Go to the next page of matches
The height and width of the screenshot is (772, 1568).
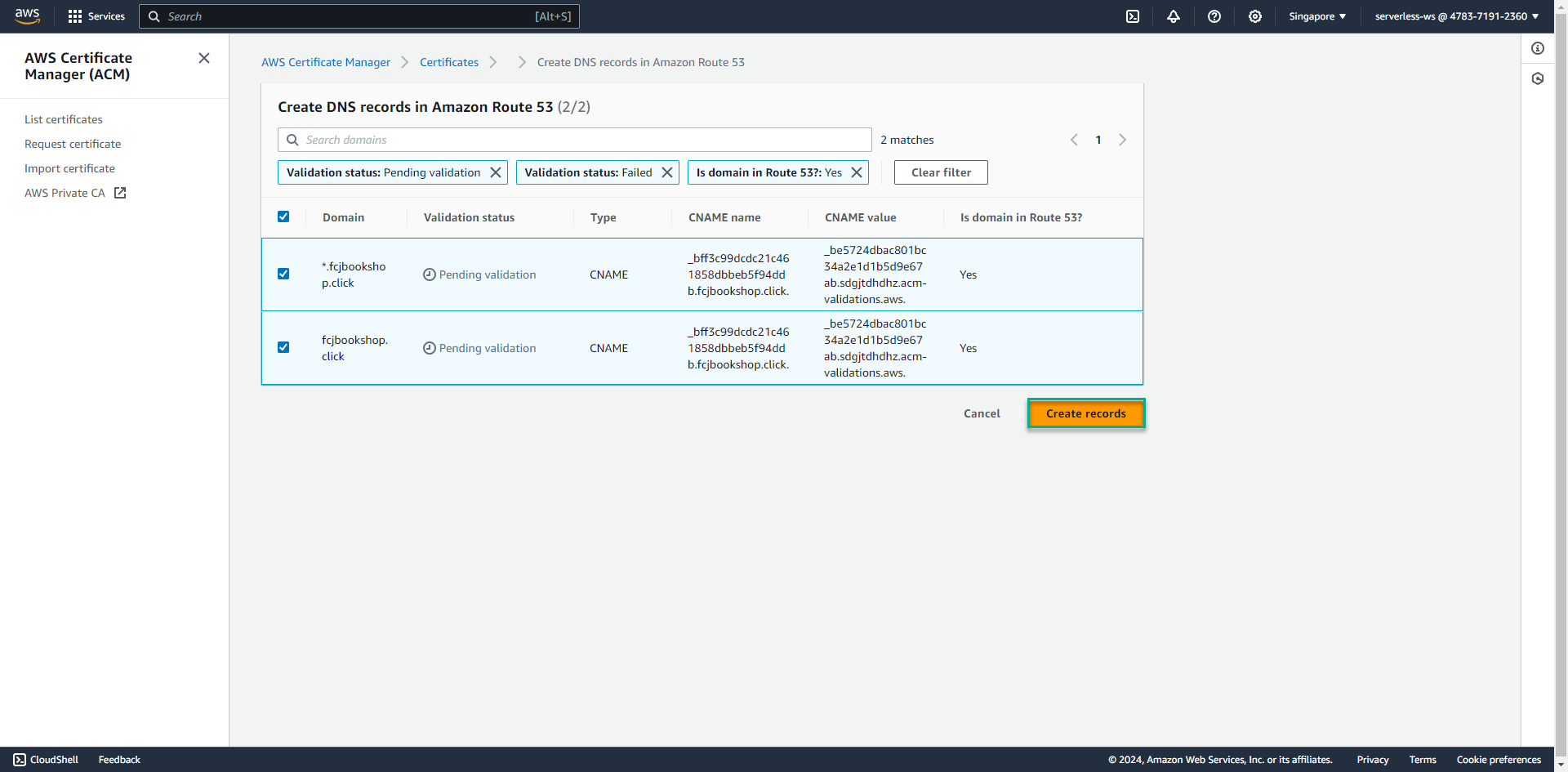coord(1123,140)
